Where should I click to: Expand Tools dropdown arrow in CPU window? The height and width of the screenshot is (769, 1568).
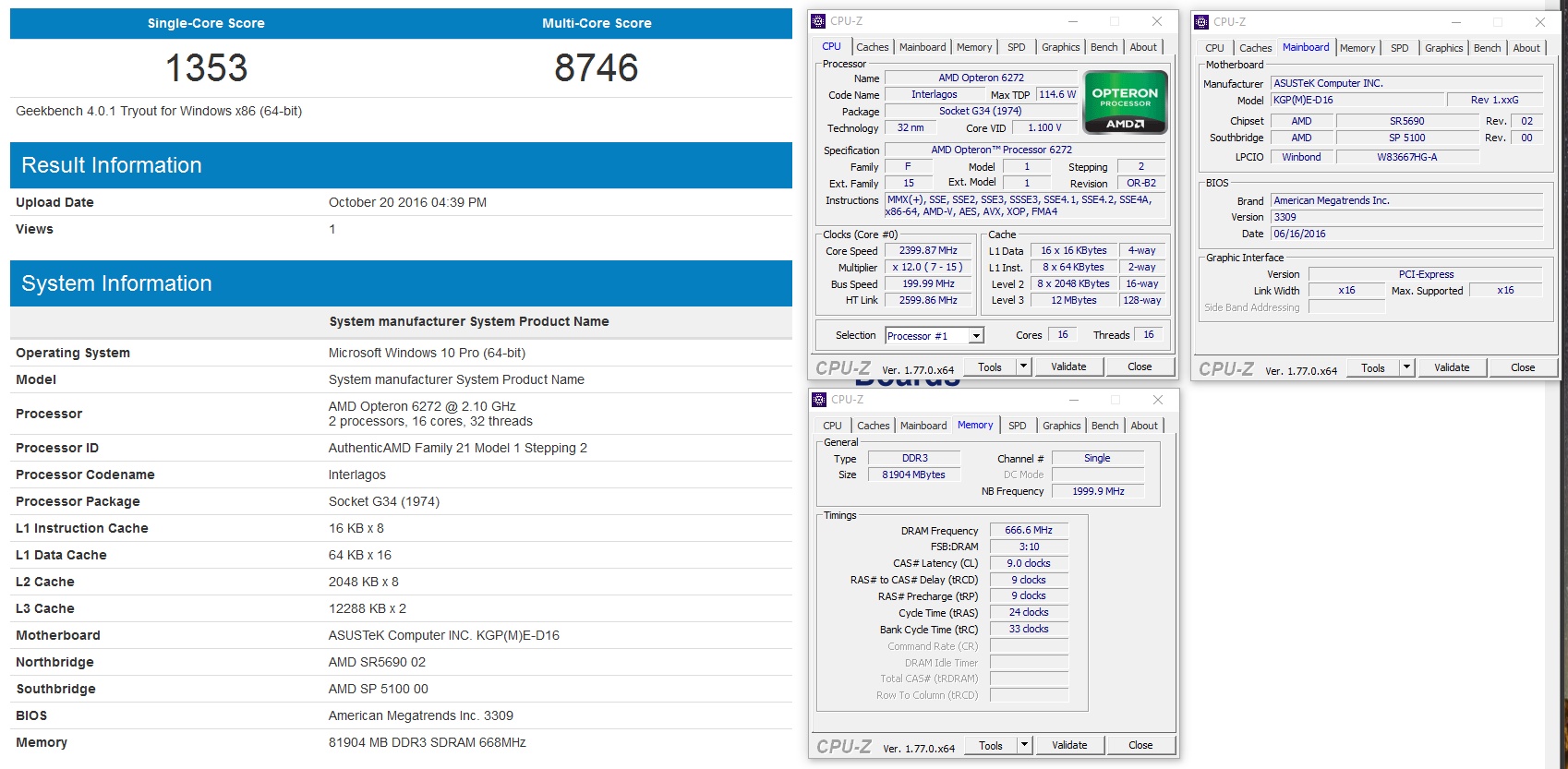click(x=1023, y=366)
